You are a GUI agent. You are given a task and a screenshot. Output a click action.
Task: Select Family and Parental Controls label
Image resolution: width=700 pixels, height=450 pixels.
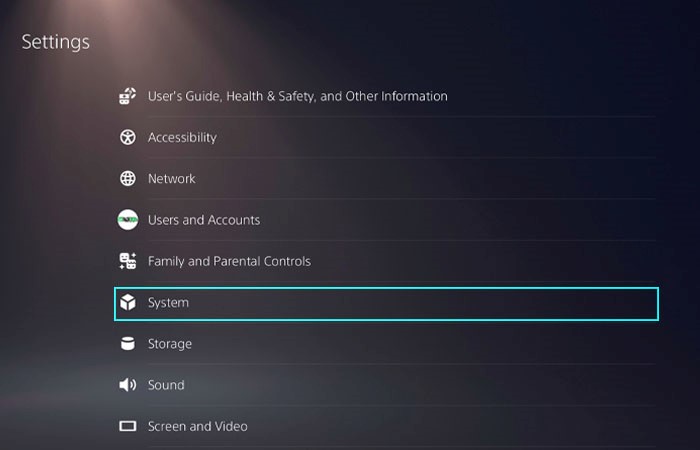tap(229, 261)
